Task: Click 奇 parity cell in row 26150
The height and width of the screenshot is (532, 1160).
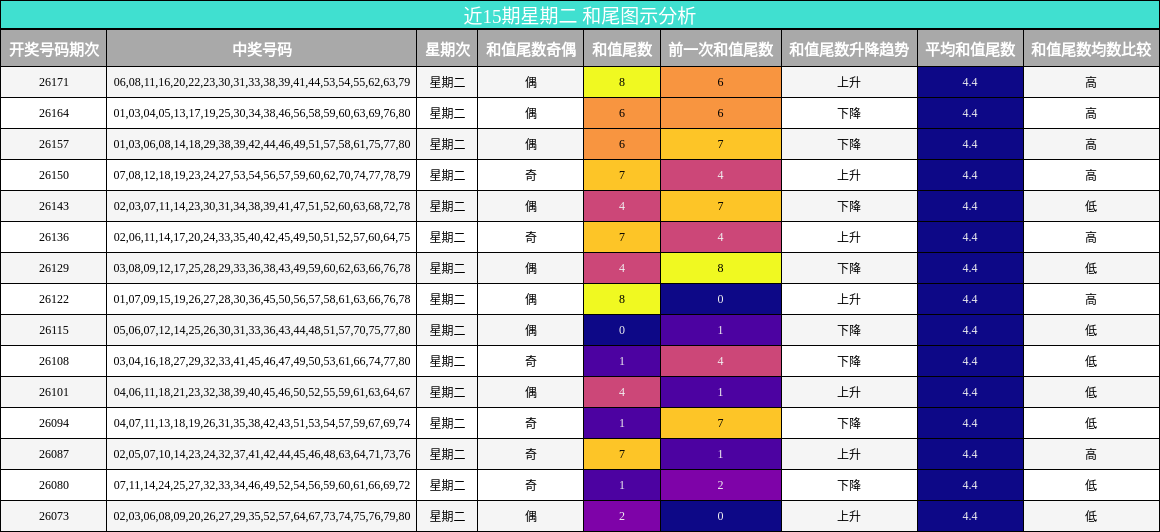Action: click(530, 175)
